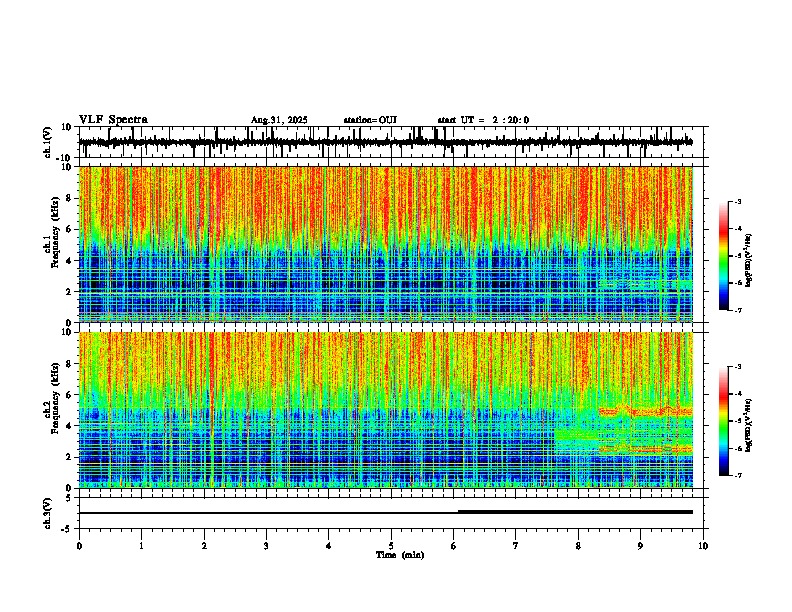Screen dimensions: 792x612
Task: Click inside the ch.1 frequency spectrogram
Action: (x=385, y=244)
